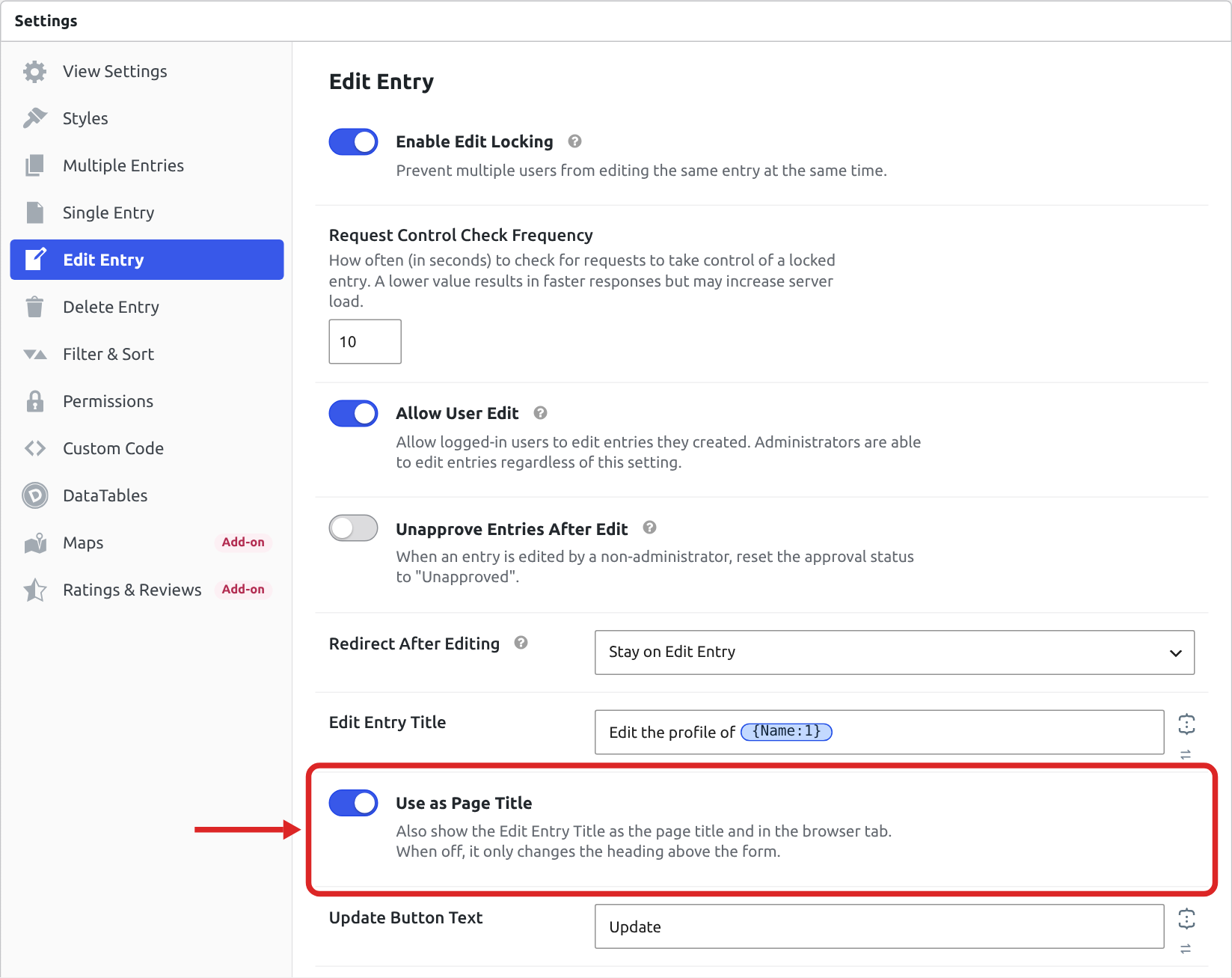1232x978 pixels.
Task: Click the View Settings gear icon
Action: [x=34, y=72]
